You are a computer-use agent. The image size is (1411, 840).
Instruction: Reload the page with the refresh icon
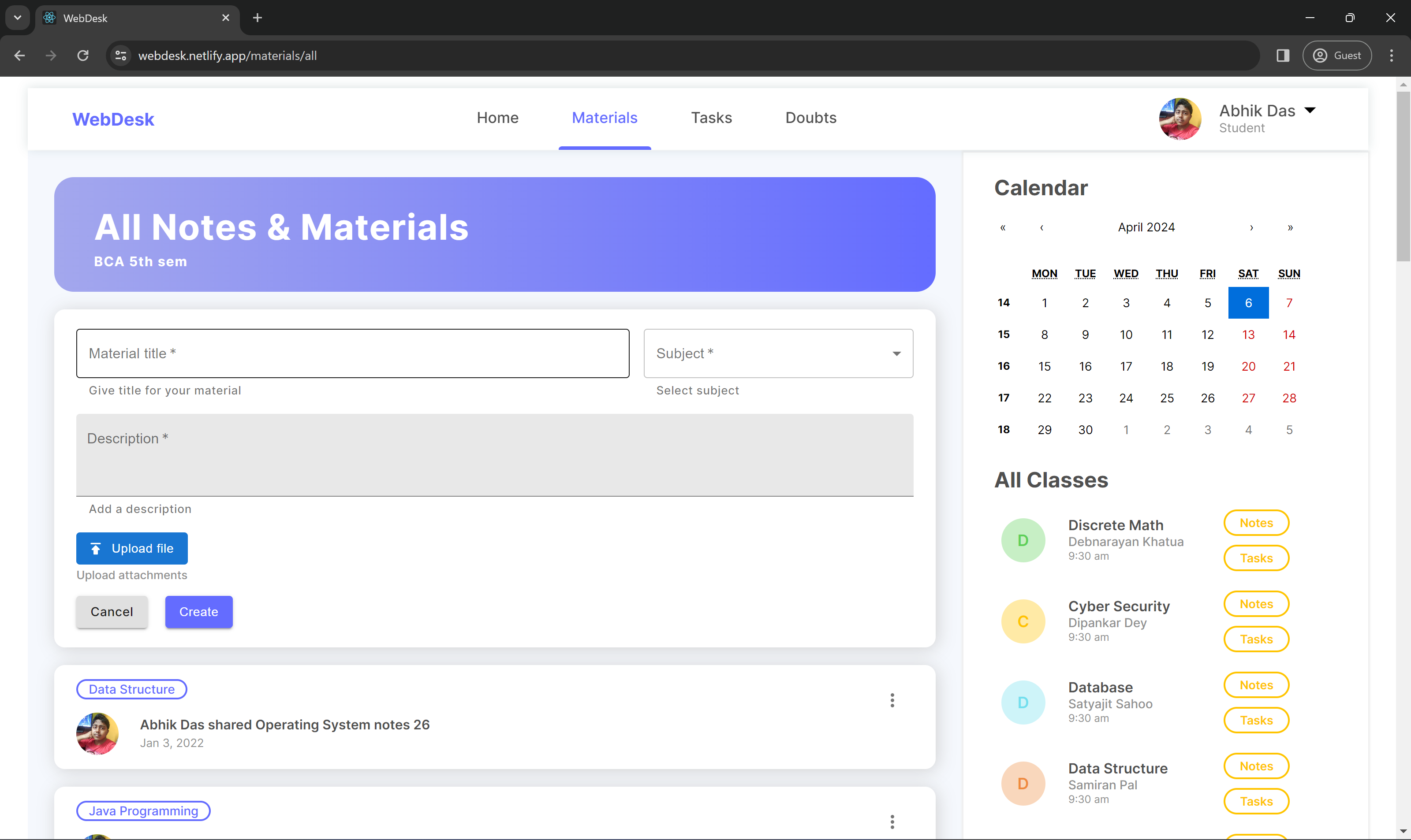click(82, 56)
